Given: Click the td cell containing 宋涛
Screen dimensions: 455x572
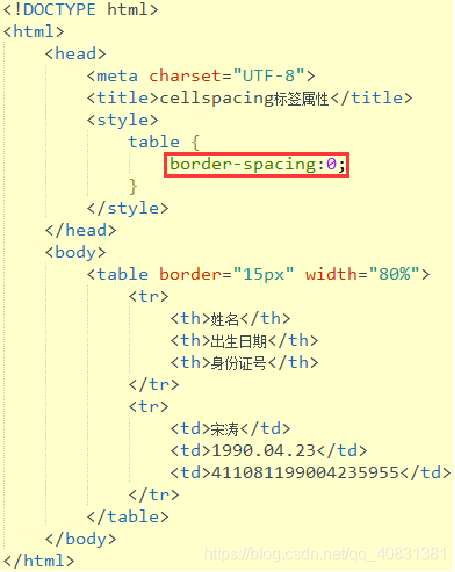Looking at the screenshot, I should point(231,429).
